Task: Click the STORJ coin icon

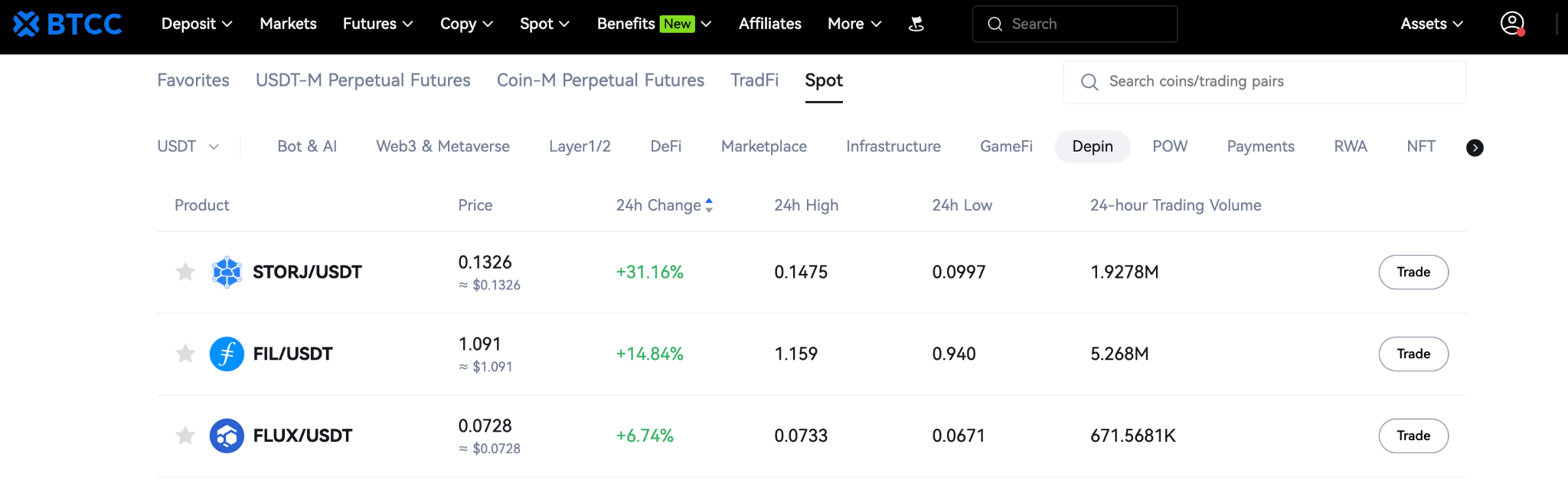Action: [x=227, y=272]
